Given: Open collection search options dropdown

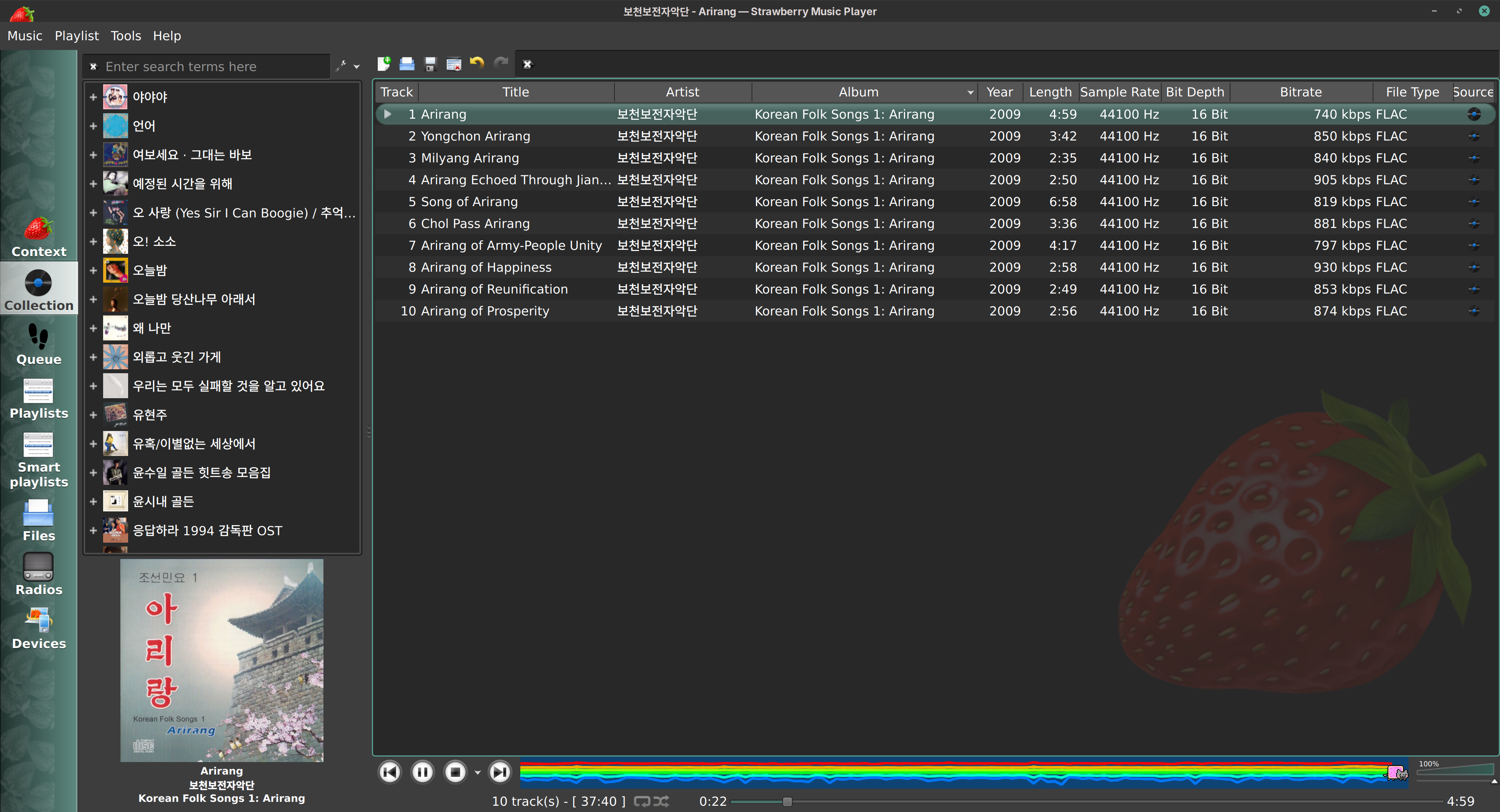Looking at the screenshot, I should [348, 66].
